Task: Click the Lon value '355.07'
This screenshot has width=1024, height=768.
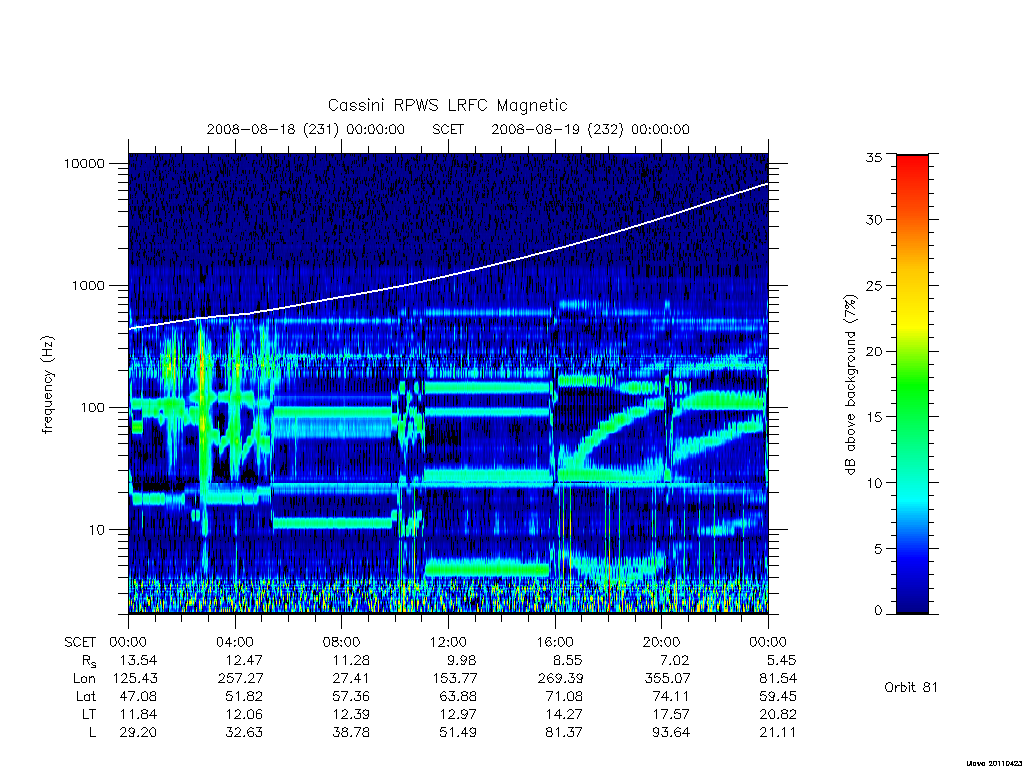Action: pos(667,679)
